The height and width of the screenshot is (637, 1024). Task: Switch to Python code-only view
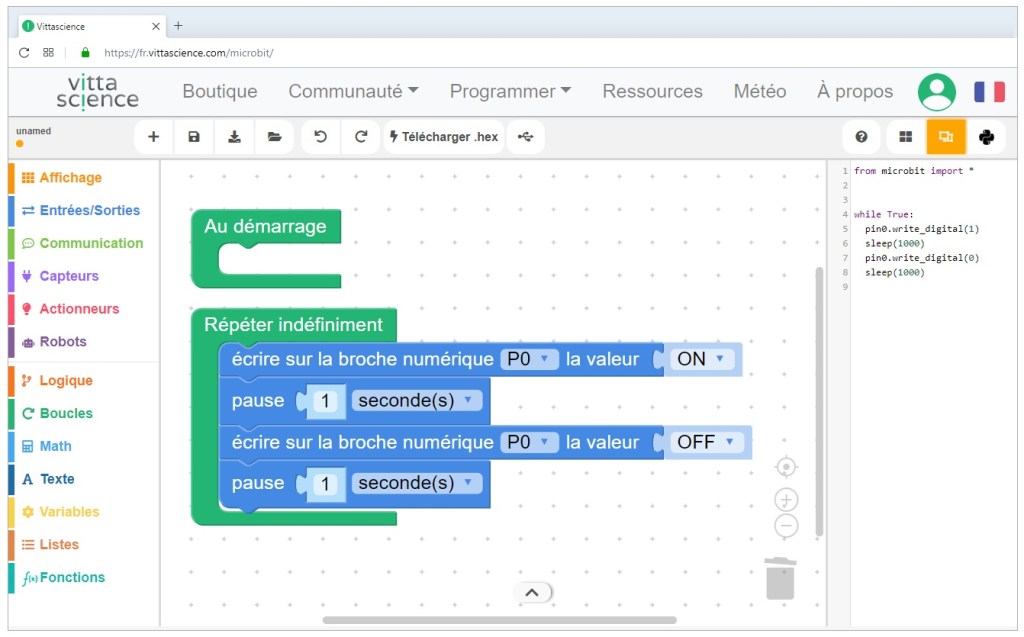tap(986, 137)
